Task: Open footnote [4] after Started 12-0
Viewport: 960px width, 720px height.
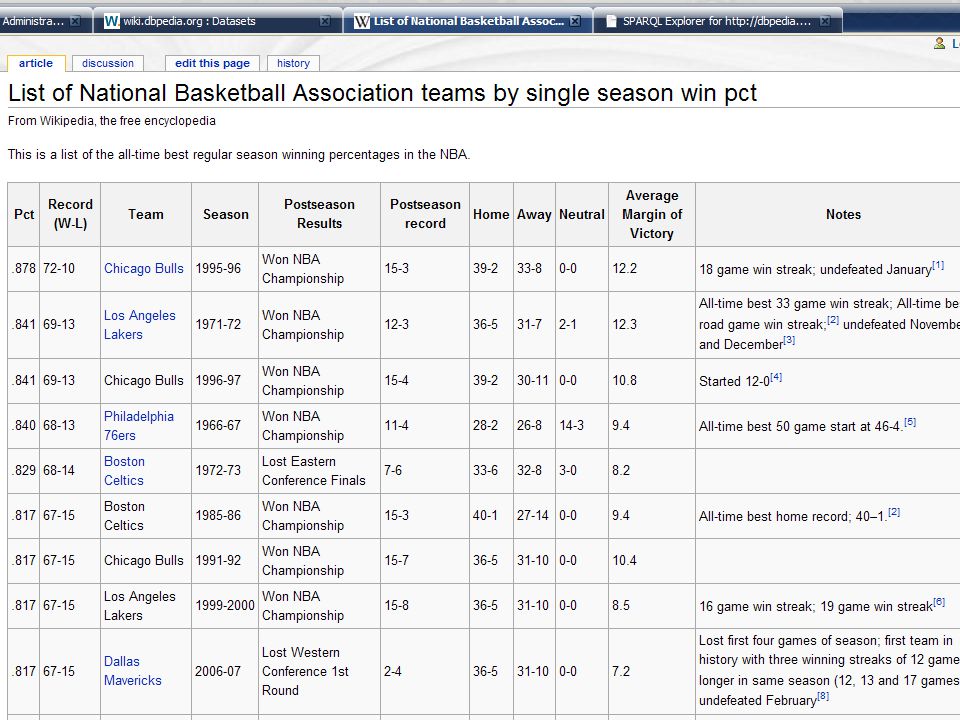Action: pyautogui.click(x=776, y=377)
